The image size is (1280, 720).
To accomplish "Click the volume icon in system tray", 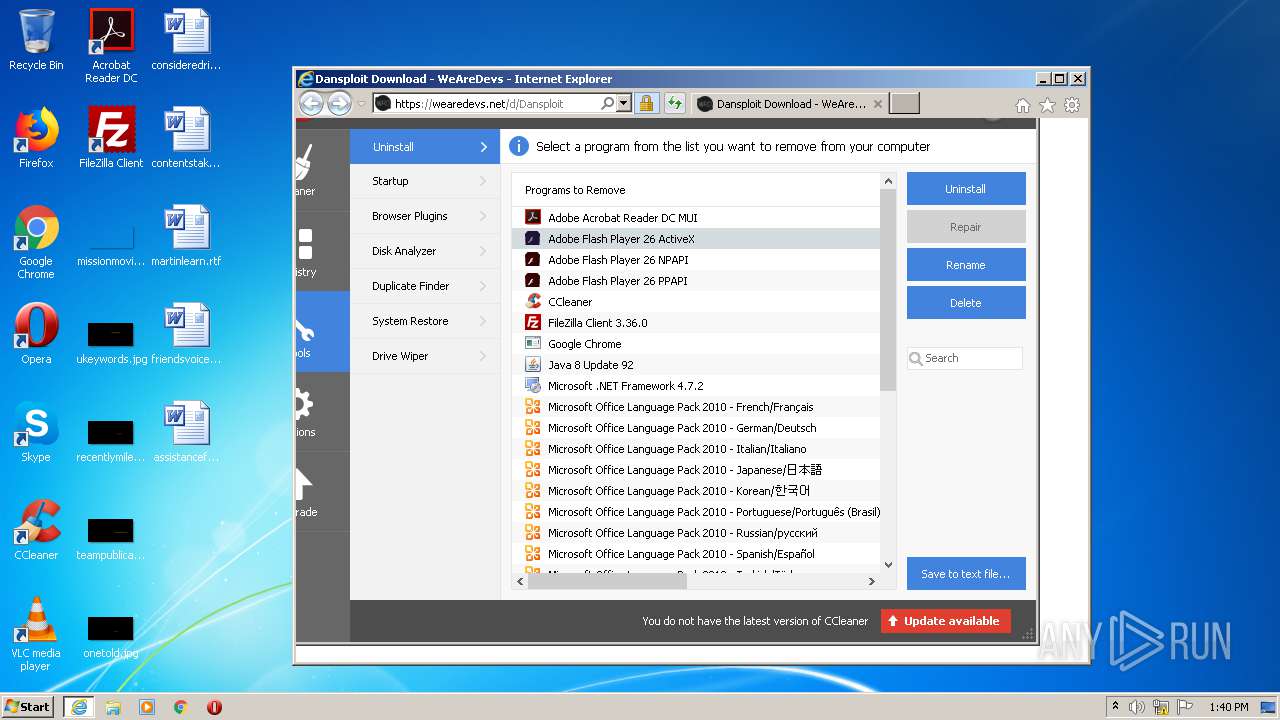I will pyautogui.click(x=1137, y=707).
